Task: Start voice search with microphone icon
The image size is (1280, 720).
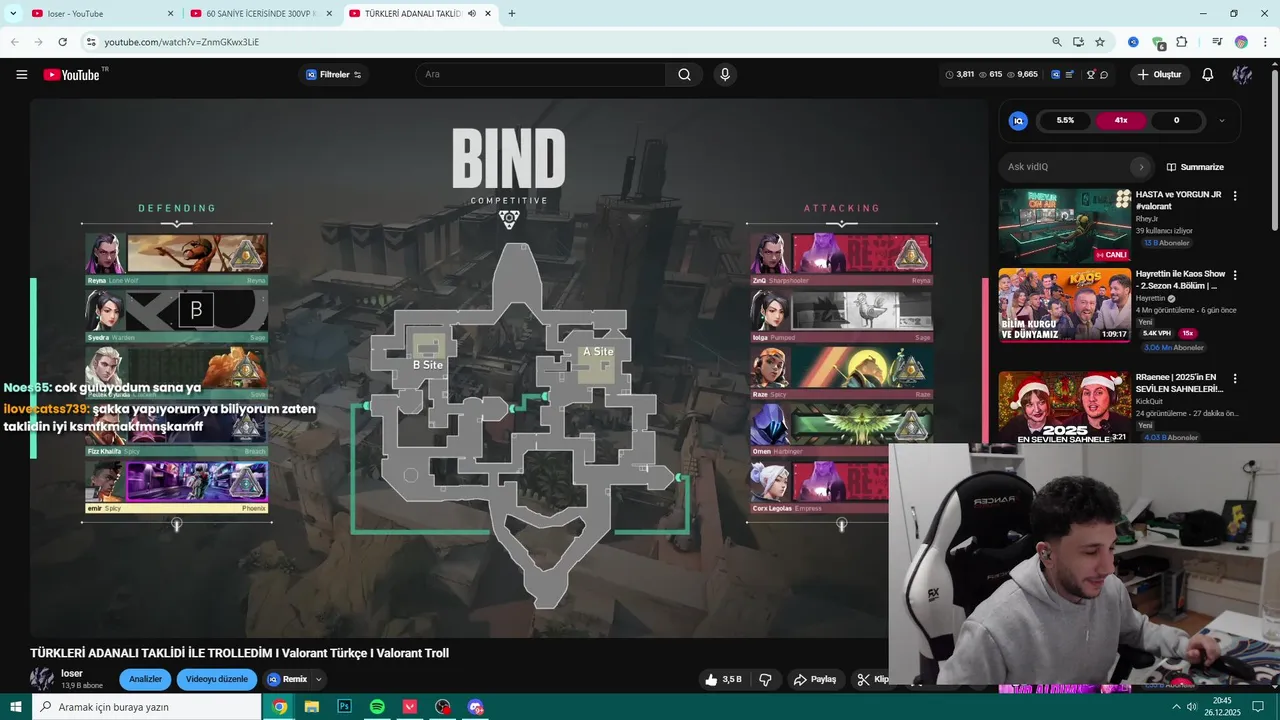Action: tap(724, 75)
